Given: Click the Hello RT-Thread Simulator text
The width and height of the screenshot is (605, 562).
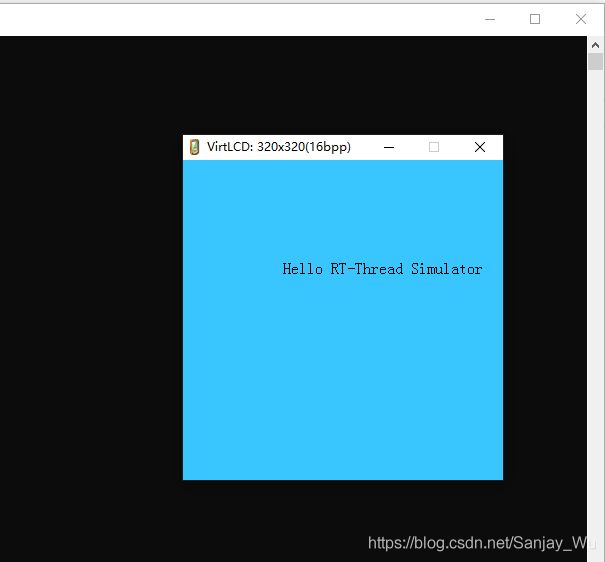Looking at the screenshot, I should click(x=382, y=269).
